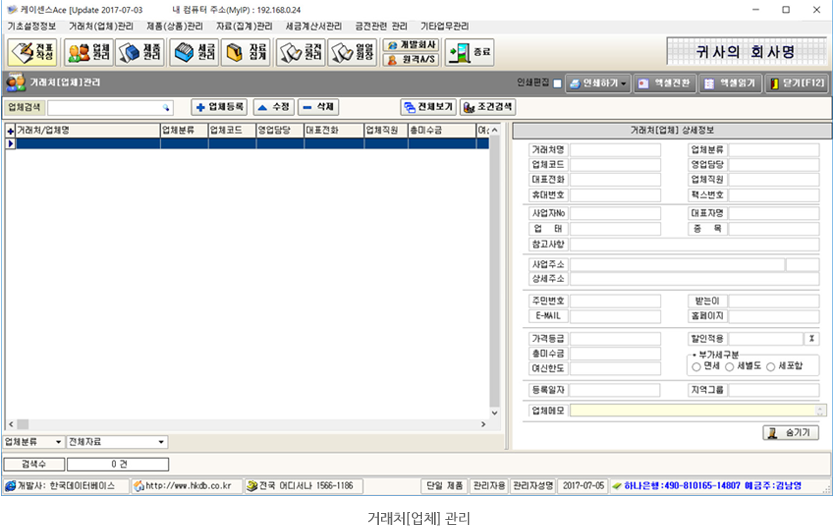Open the 자료집계 toolbar icon

pos(247,53)
